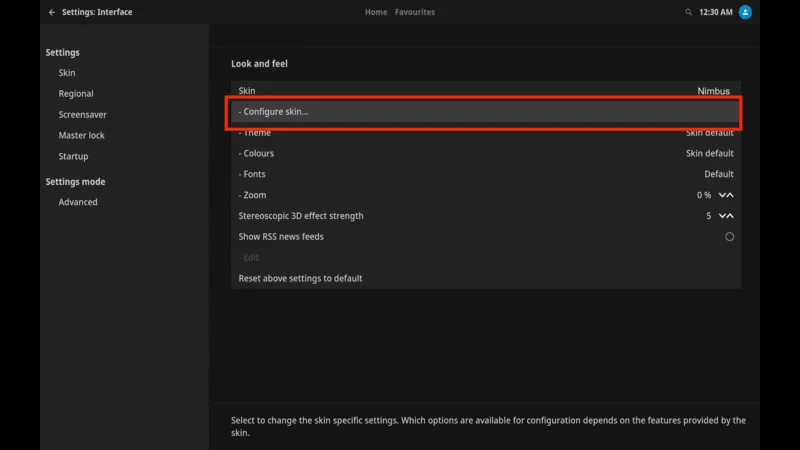Click the back arrow icon beside Settings: Interface

(x=52, y=12)
